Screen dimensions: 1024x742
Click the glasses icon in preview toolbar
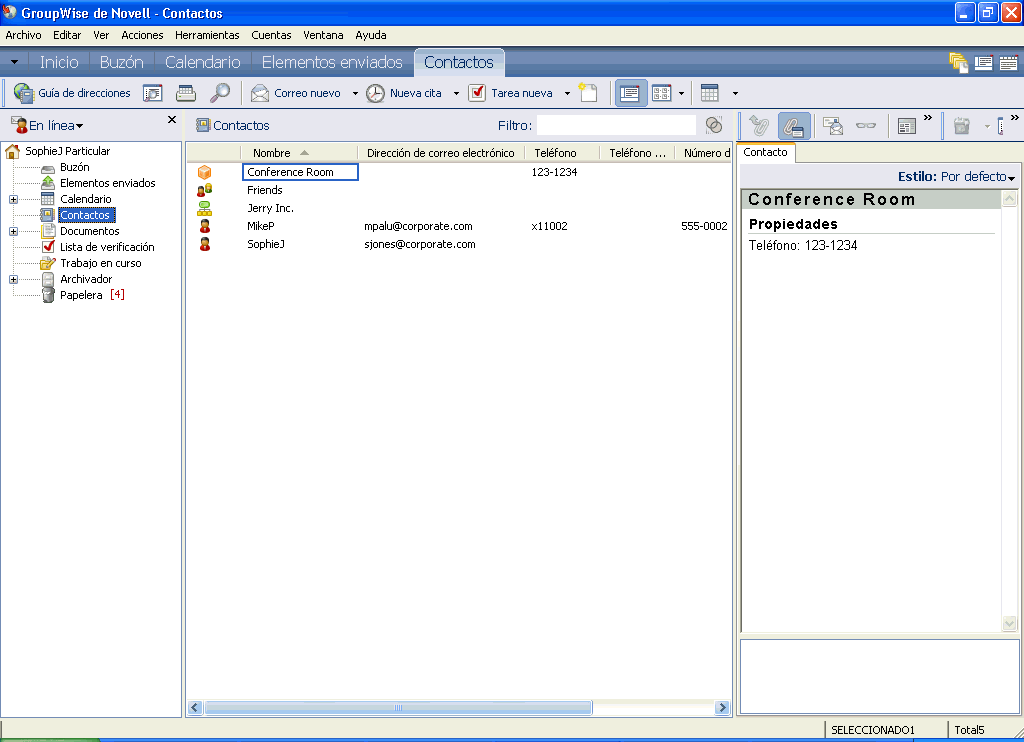pos(866,125)
